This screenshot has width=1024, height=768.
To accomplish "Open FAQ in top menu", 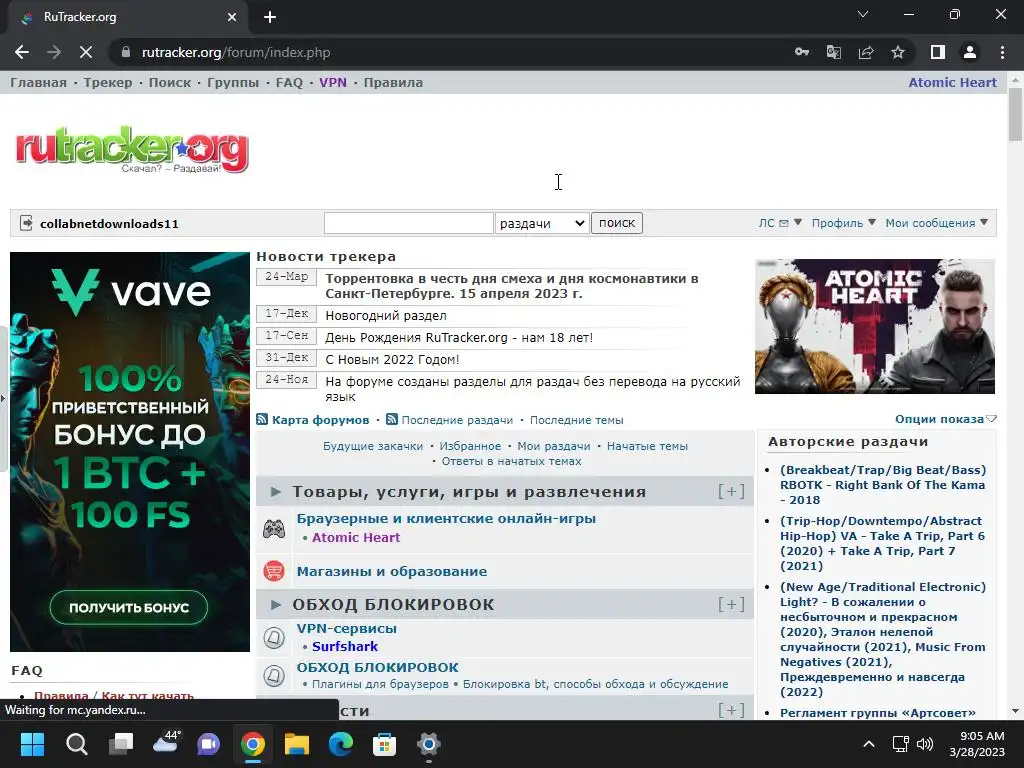I will [289, 82].
